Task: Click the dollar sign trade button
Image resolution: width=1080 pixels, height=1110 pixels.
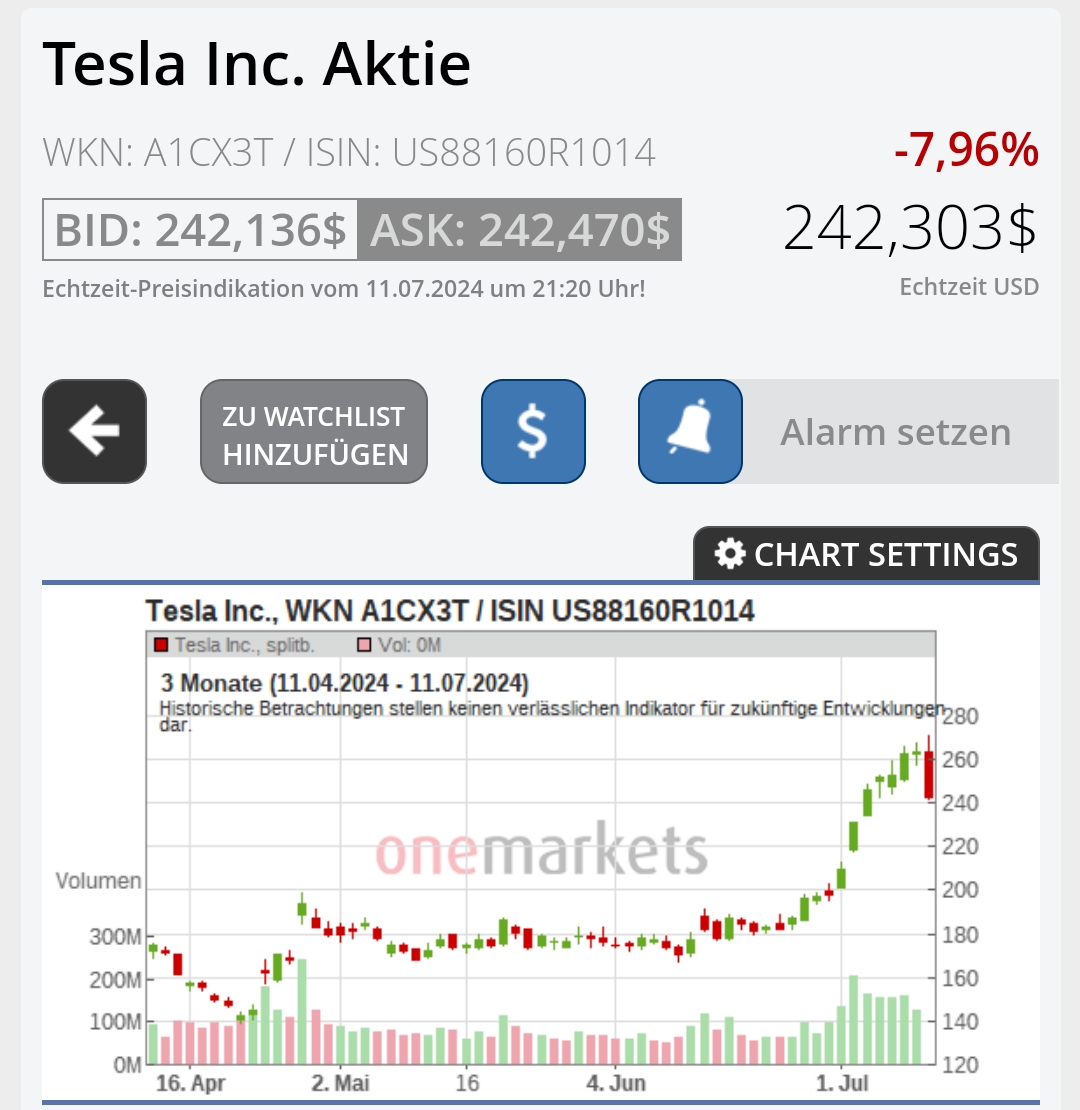Action: pyautogui.click(x=533, y=431)
